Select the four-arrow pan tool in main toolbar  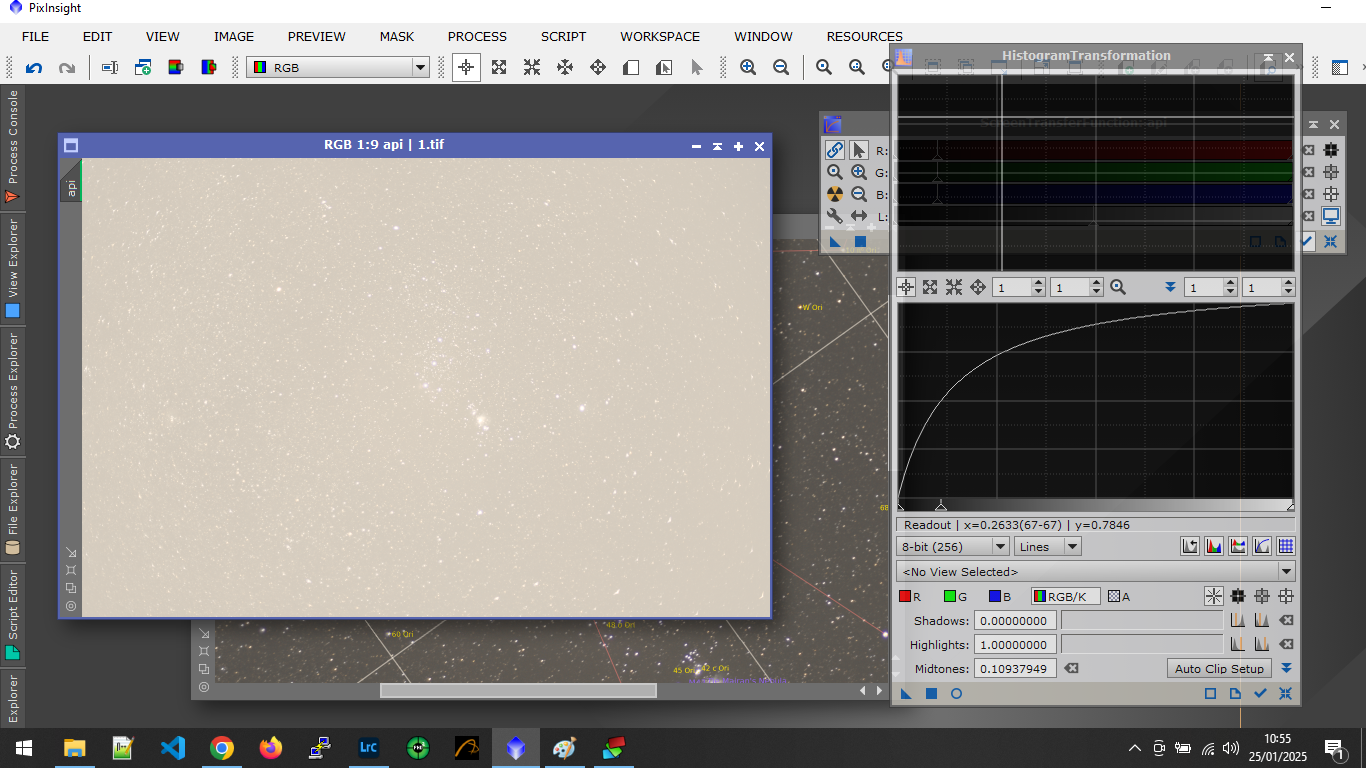598,68
